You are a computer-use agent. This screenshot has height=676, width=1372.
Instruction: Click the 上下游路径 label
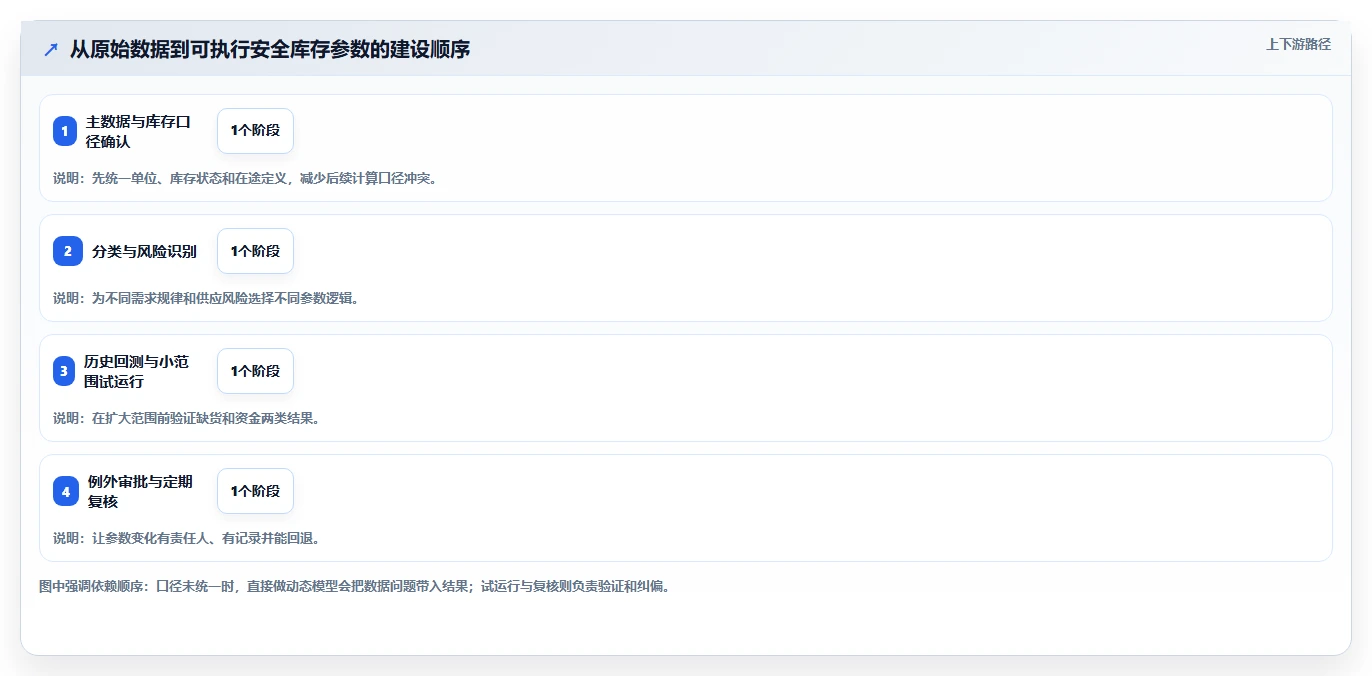1298,44
